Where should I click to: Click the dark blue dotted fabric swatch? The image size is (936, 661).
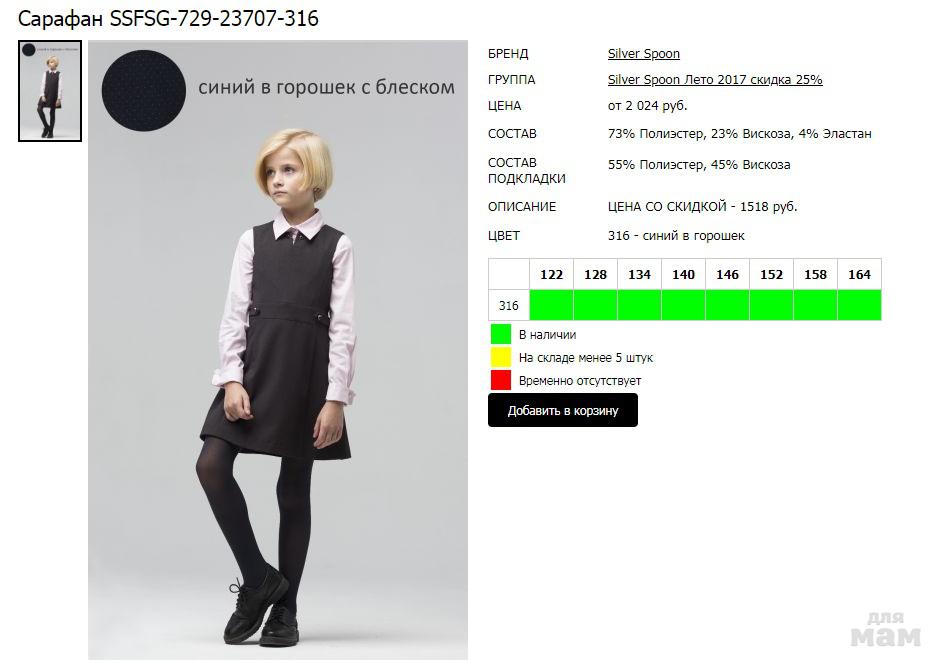[x=144, y=91]
